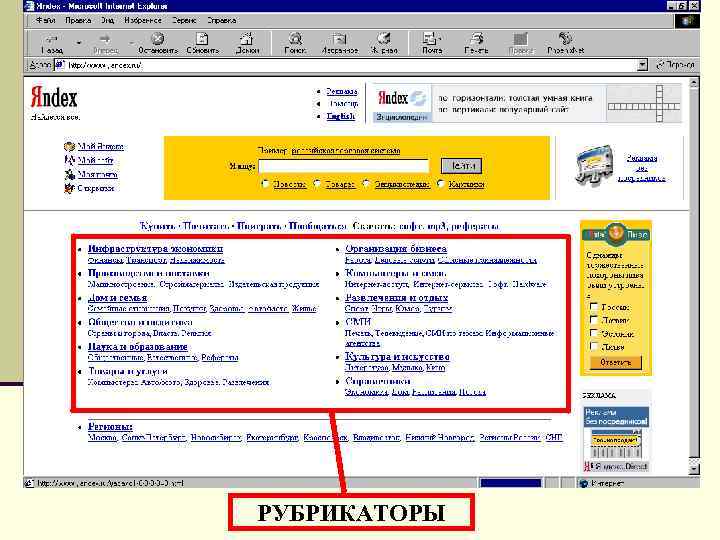Refresh the page with Обновить

click(x=202, y=44)
